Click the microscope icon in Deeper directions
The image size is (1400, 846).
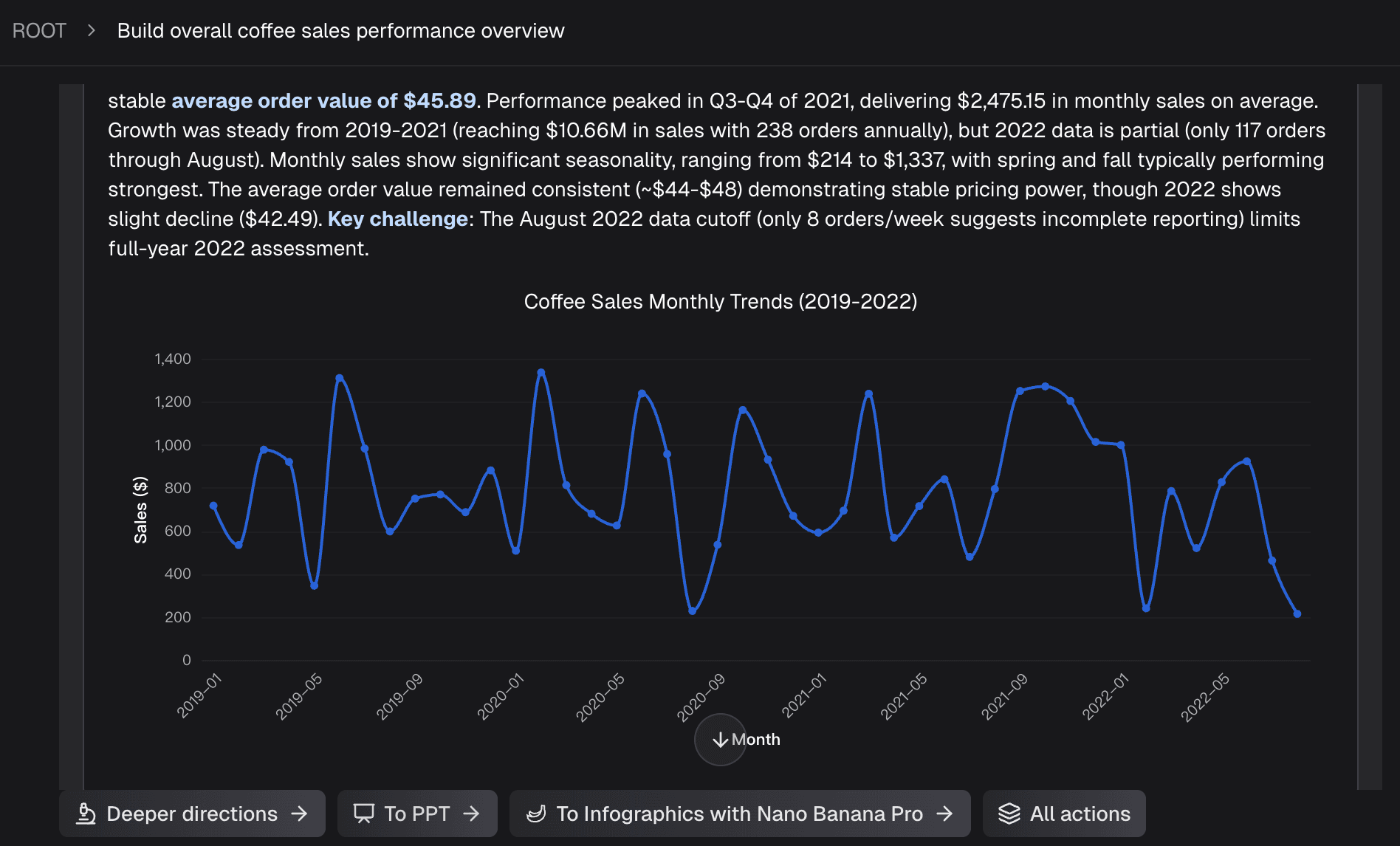coord(86,814)
